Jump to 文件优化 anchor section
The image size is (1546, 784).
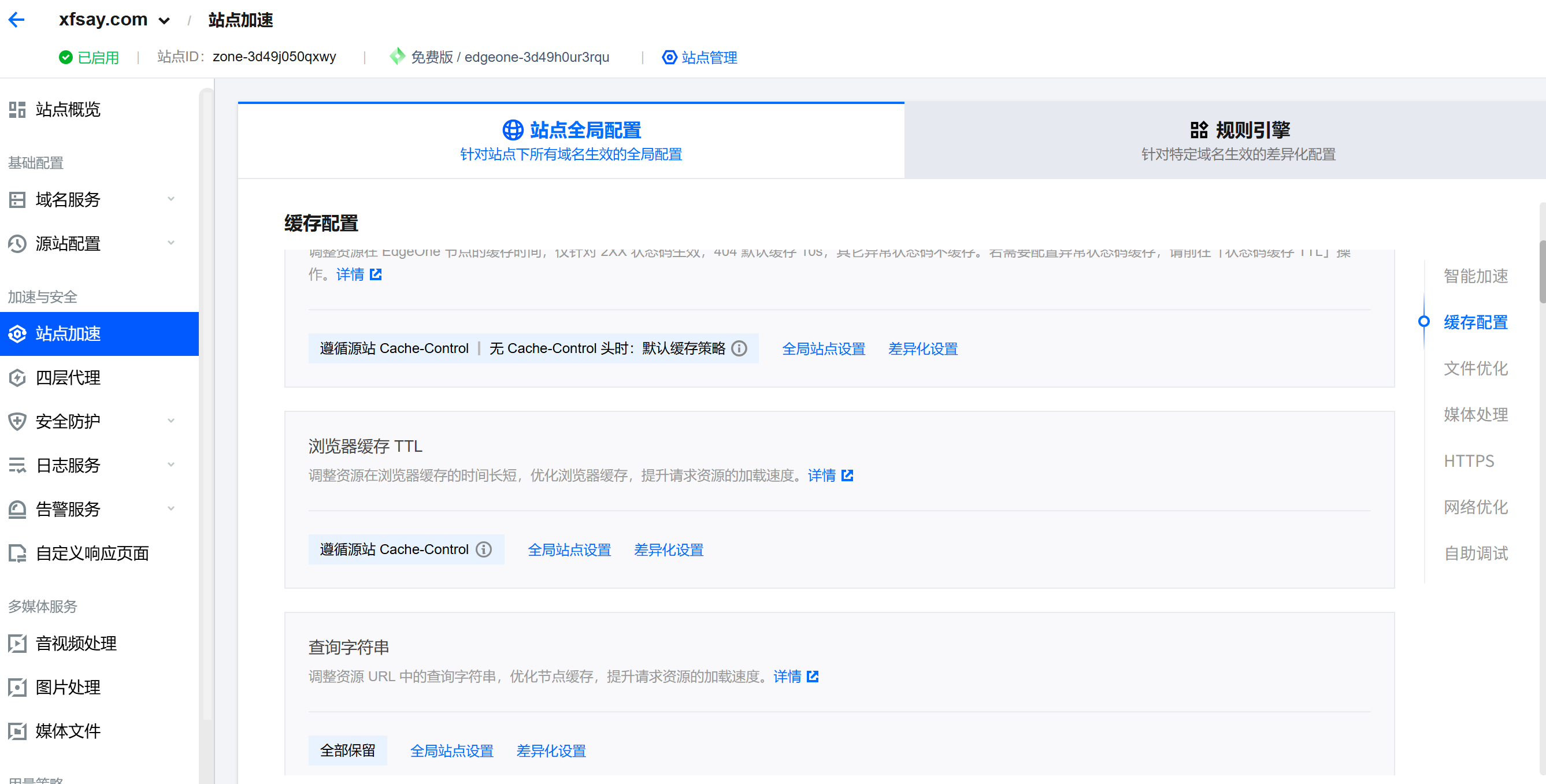1475,368
